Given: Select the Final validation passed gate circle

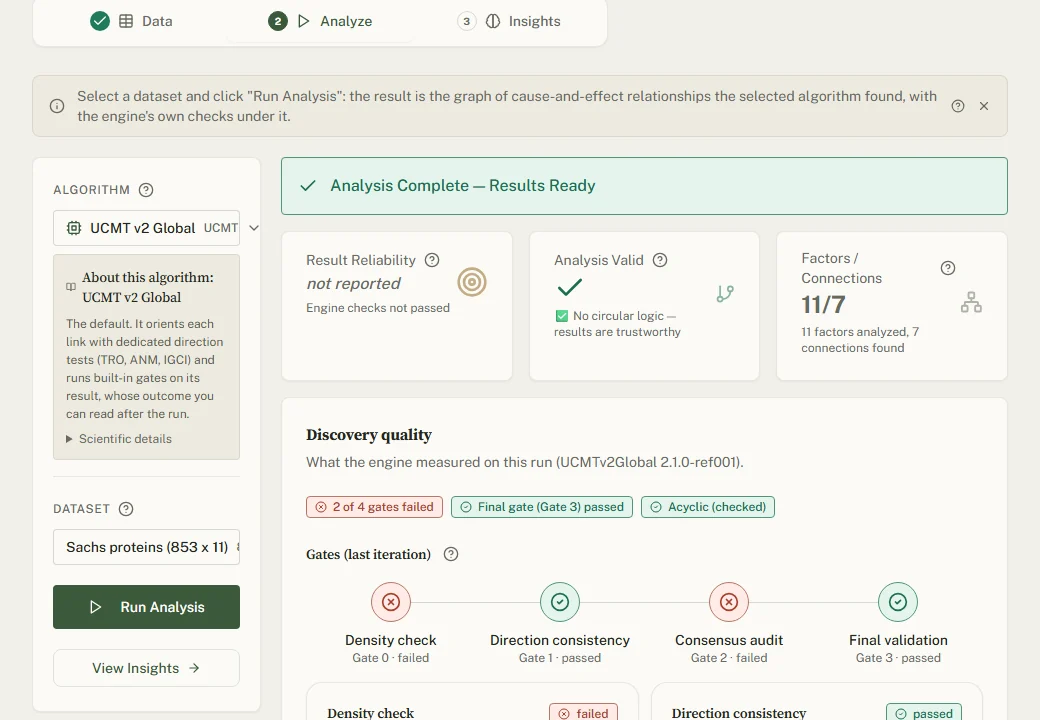Looking at the screenshot, I should (898, 602).
